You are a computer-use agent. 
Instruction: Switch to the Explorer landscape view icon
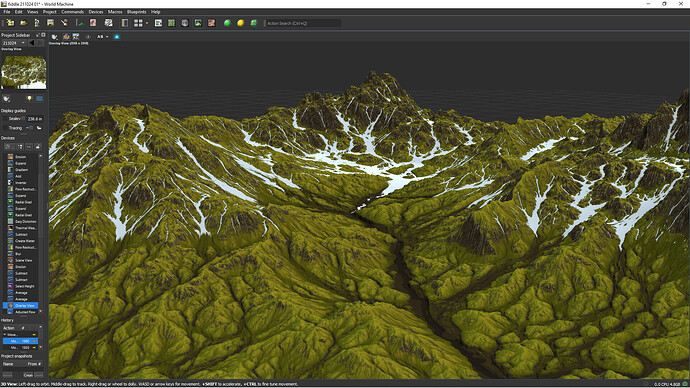198,23
